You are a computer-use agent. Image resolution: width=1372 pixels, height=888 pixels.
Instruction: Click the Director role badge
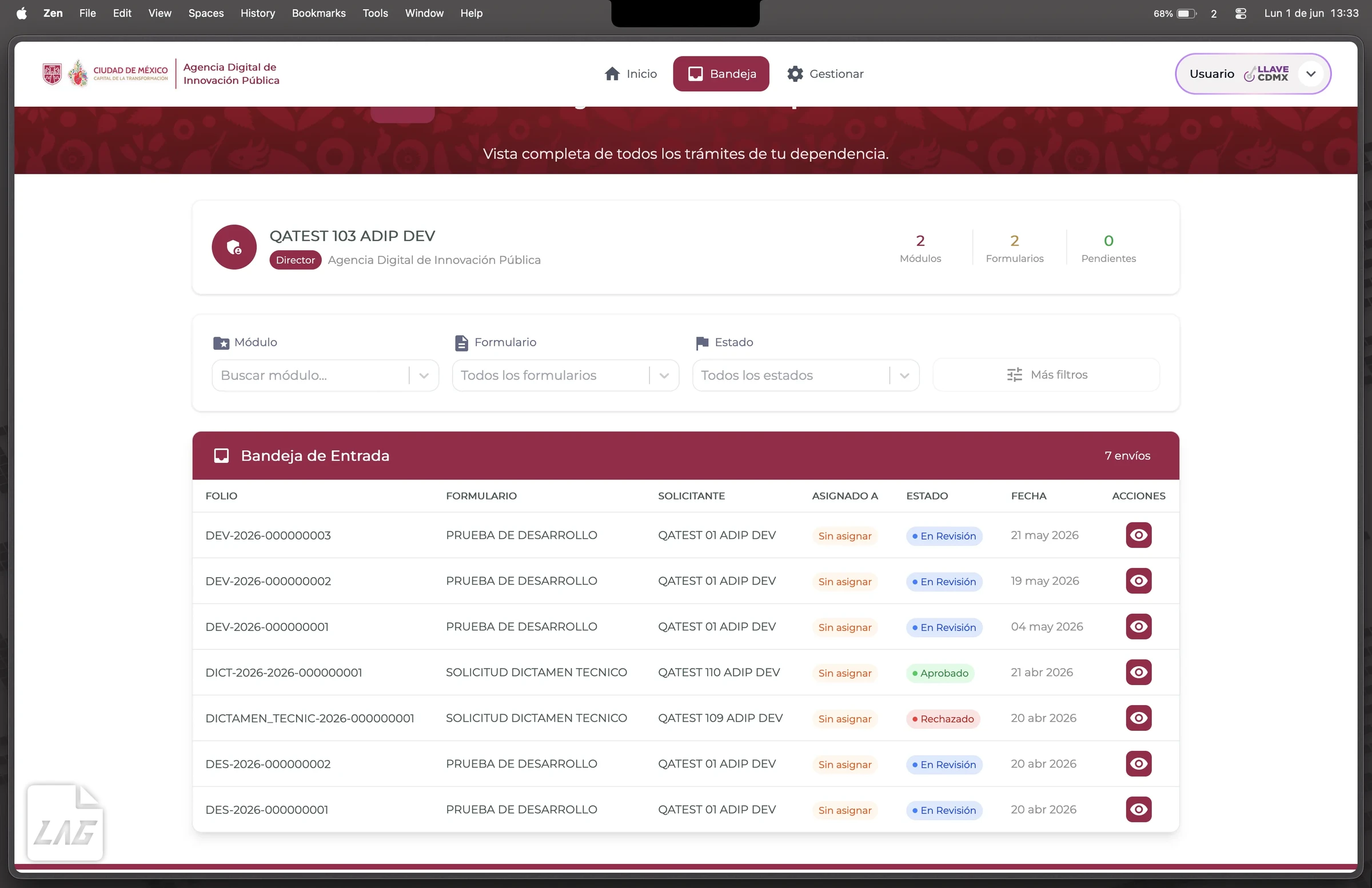coord(295,260)
